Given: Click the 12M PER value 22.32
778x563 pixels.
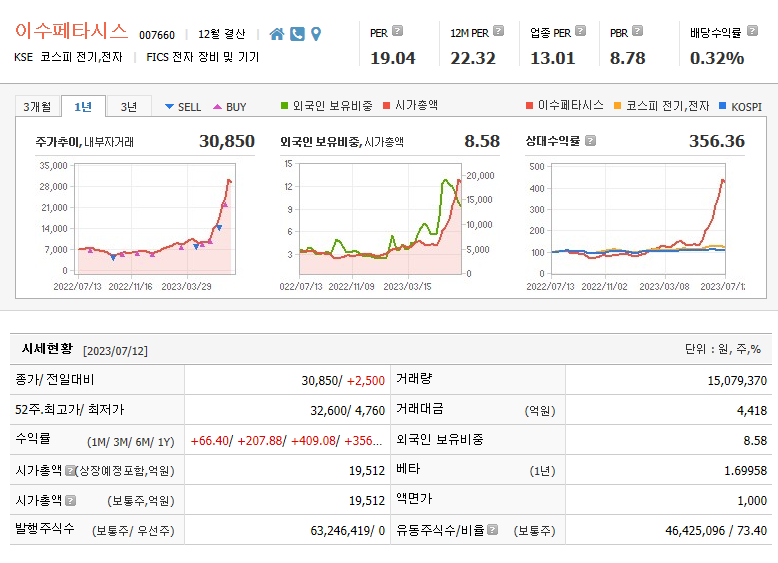Looking at the screenshot, I should pyautogui.click(x=473, y=58).
